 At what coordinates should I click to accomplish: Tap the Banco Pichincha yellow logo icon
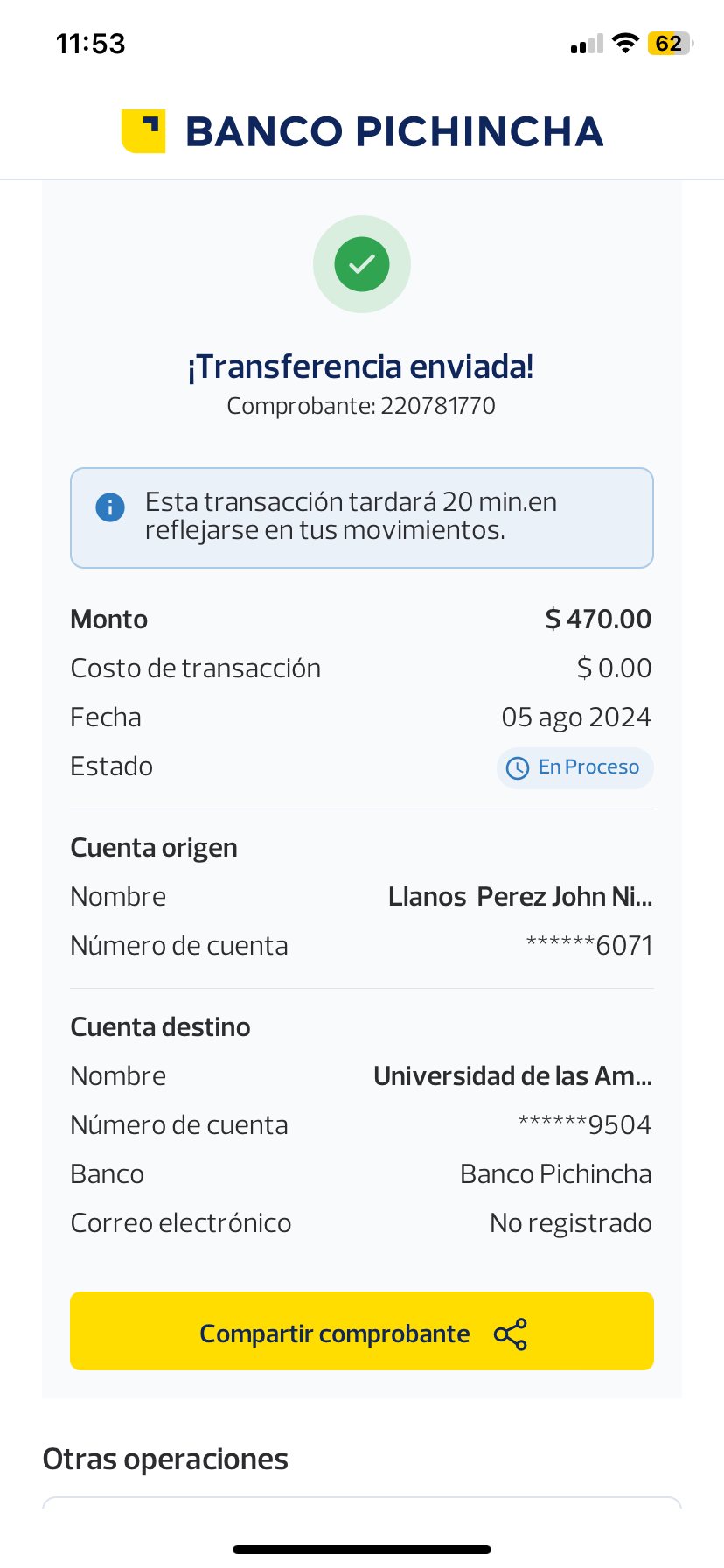point(143,131)
